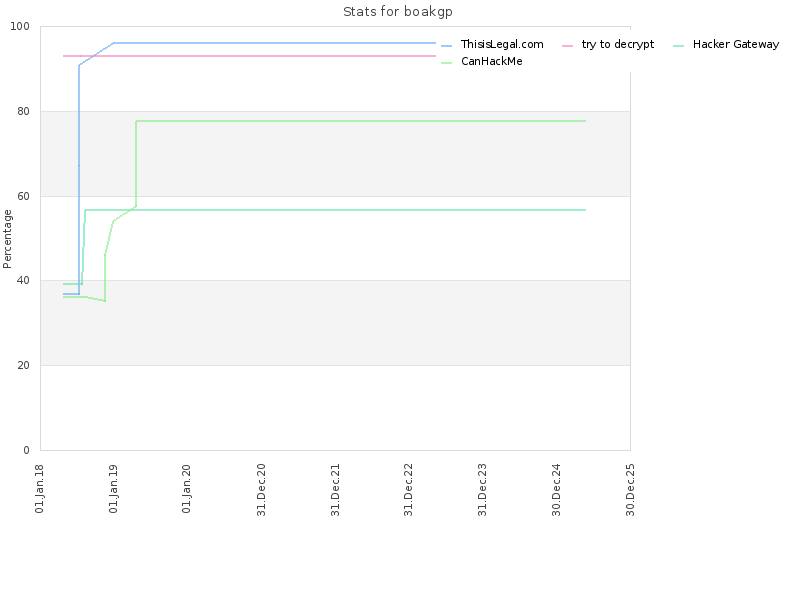Click the 60 y-axis tick label
This screenshot has height=600, width=800.
(x=23, y=196)
